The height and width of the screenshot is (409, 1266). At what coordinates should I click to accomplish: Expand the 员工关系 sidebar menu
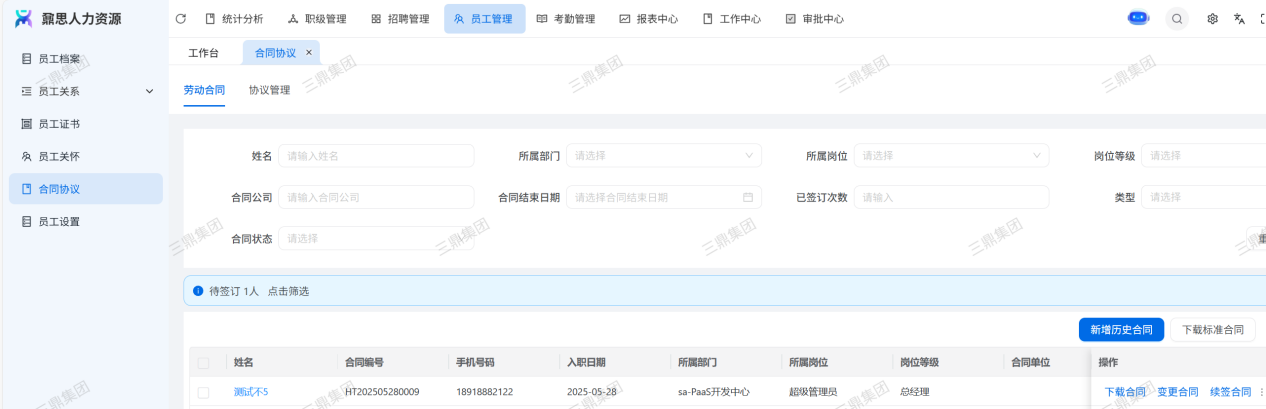(150, 91)
